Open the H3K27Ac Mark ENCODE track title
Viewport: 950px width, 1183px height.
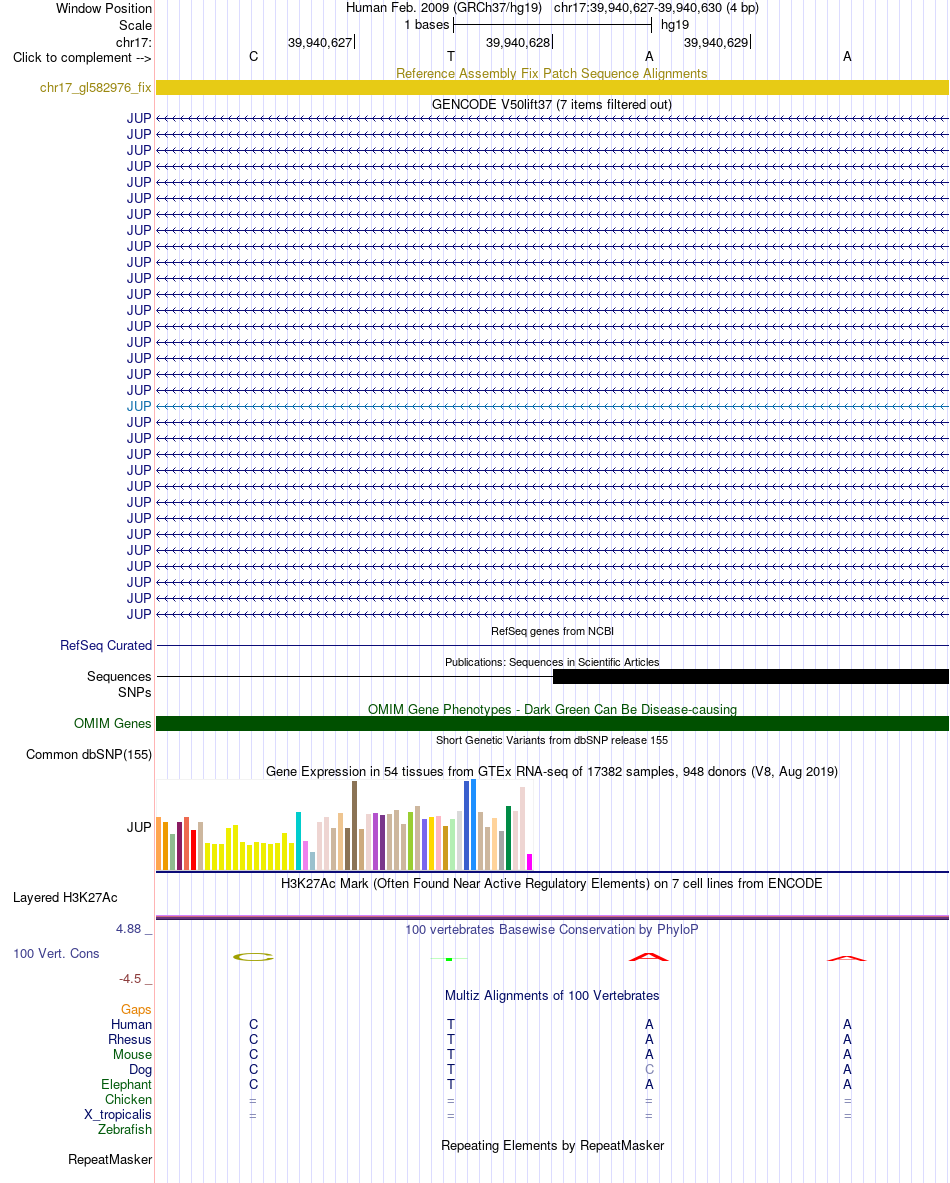[x=552, y=883]
